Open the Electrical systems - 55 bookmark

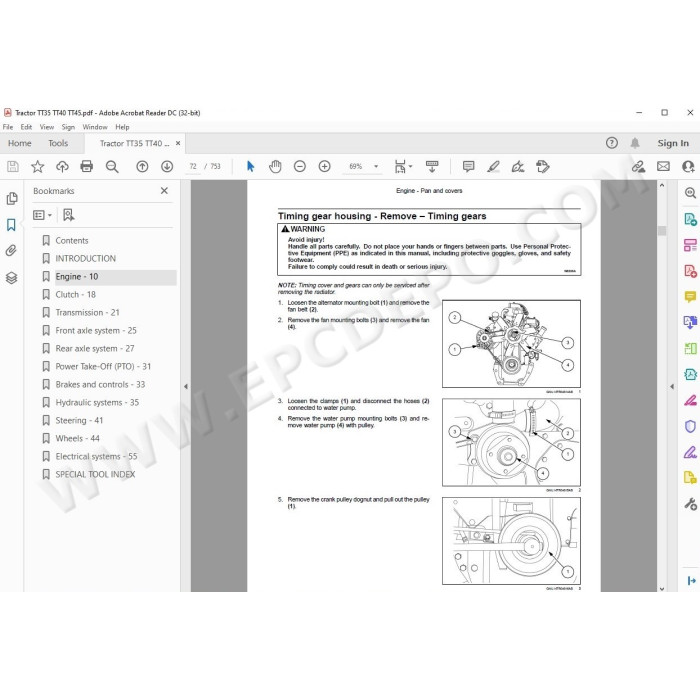coord(96,456)
